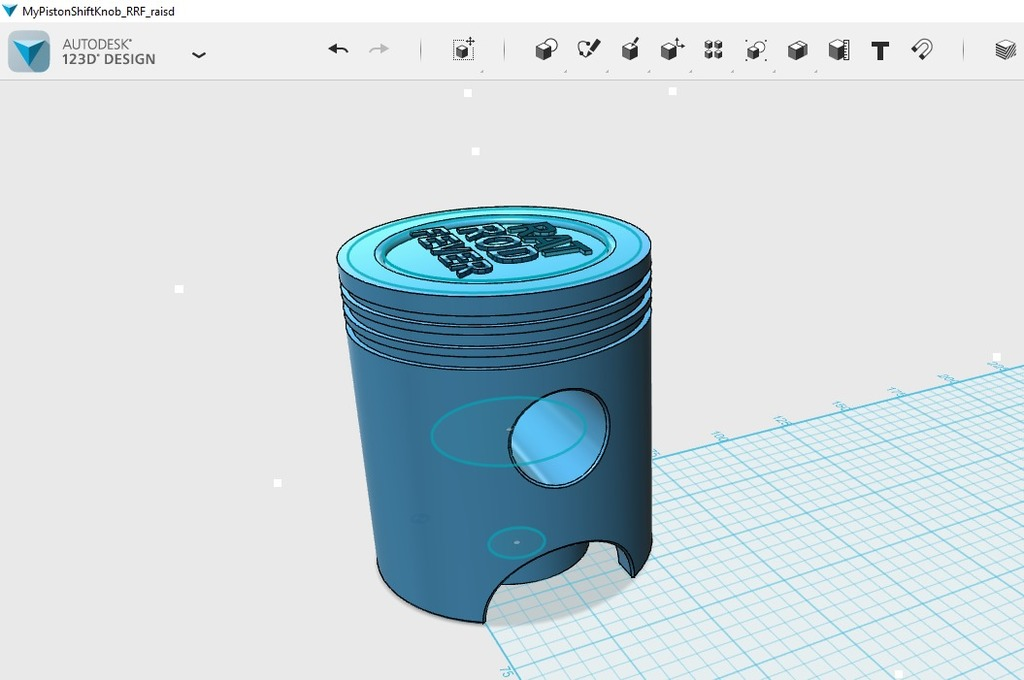Open the Primitives tool

coord(544,49)
